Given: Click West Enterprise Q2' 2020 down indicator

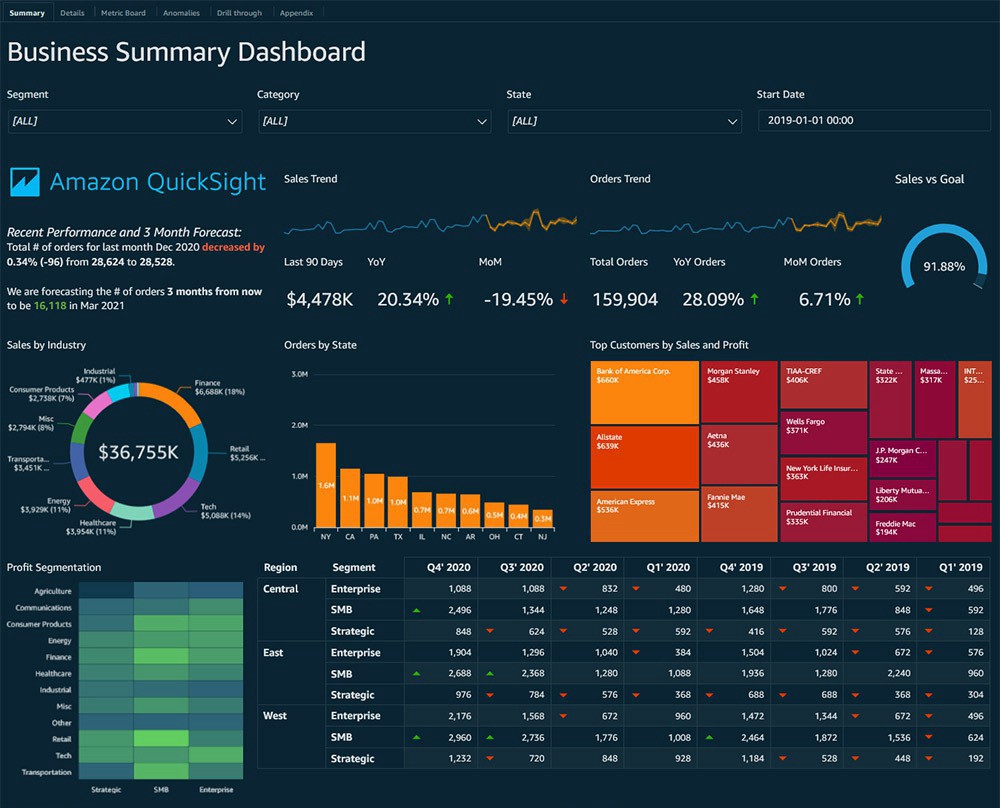Looking at the screenshot, I should [x=563, y=716].
